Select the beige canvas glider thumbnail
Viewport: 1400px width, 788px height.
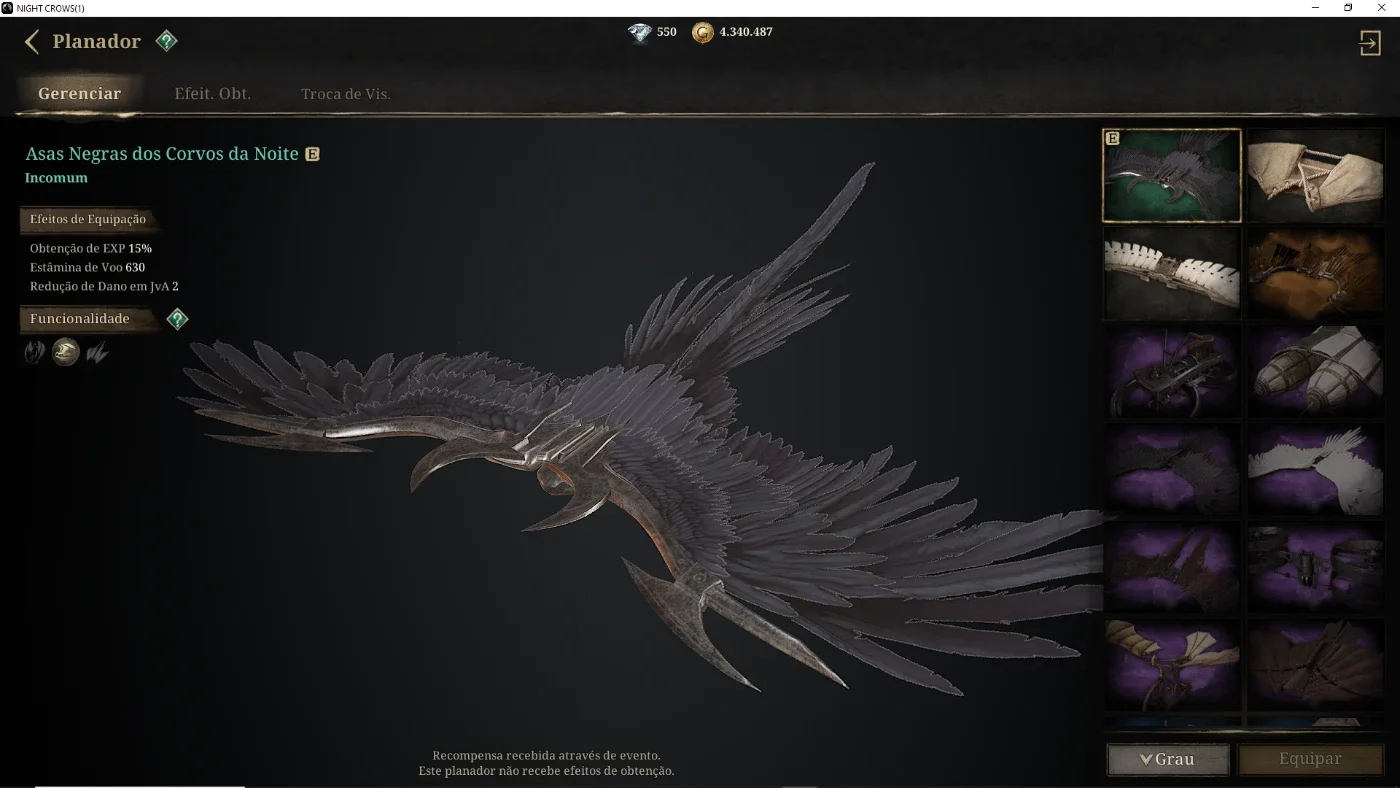[x=1315, y=175]
